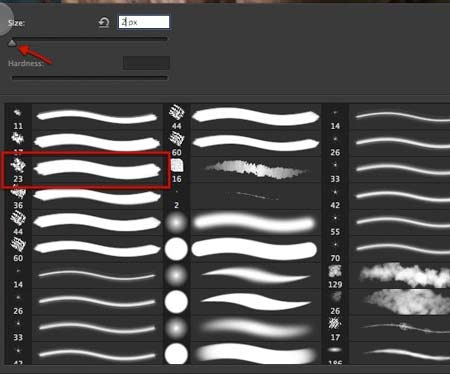The image size is (450, 374).
Task: Choose hard round brush with tapered stroke
Action: tap(243, 302)
